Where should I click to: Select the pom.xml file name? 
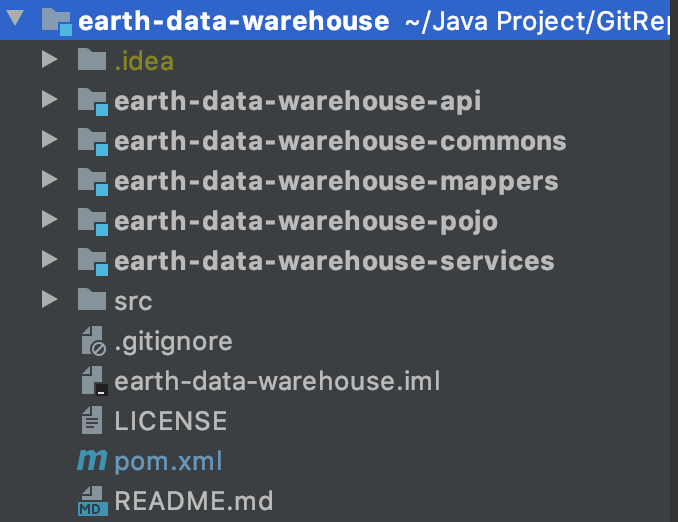pos(168,461)
